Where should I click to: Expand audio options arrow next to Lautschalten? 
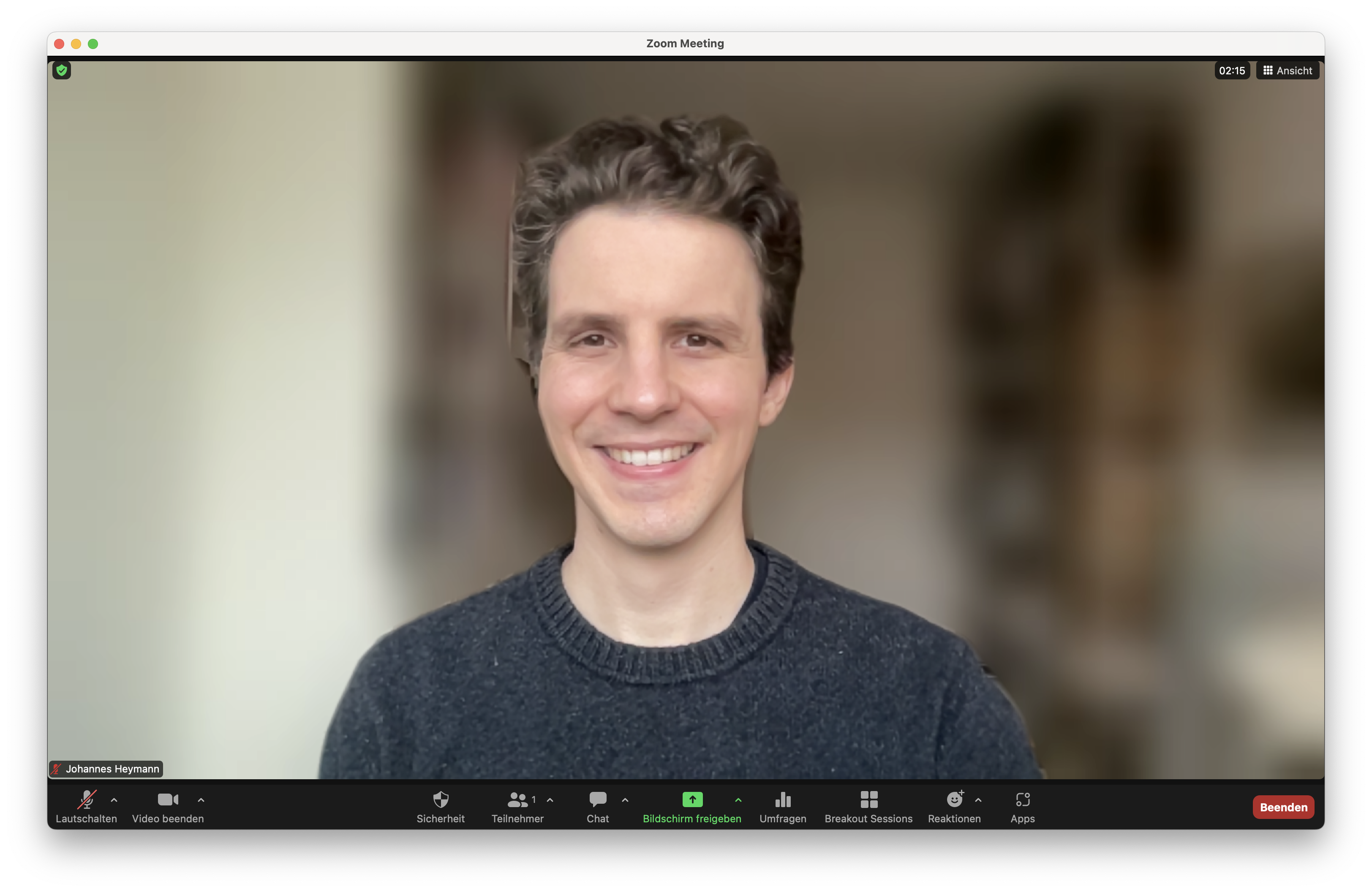coord(114,800)
